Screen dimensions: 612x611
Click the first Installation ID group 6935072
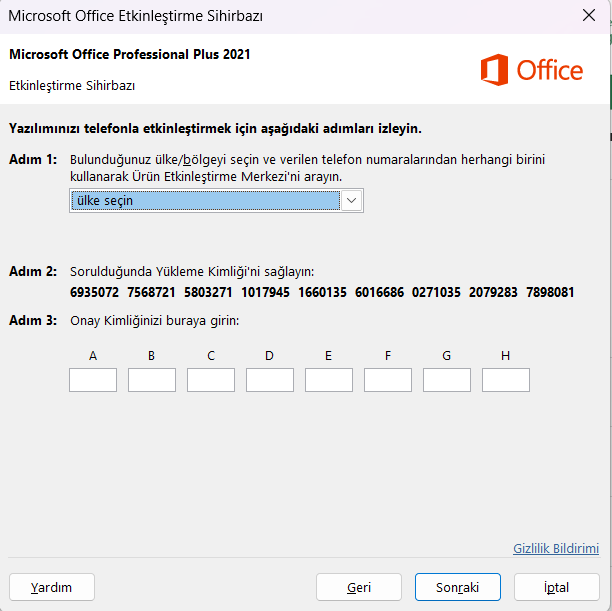(94, 292)
